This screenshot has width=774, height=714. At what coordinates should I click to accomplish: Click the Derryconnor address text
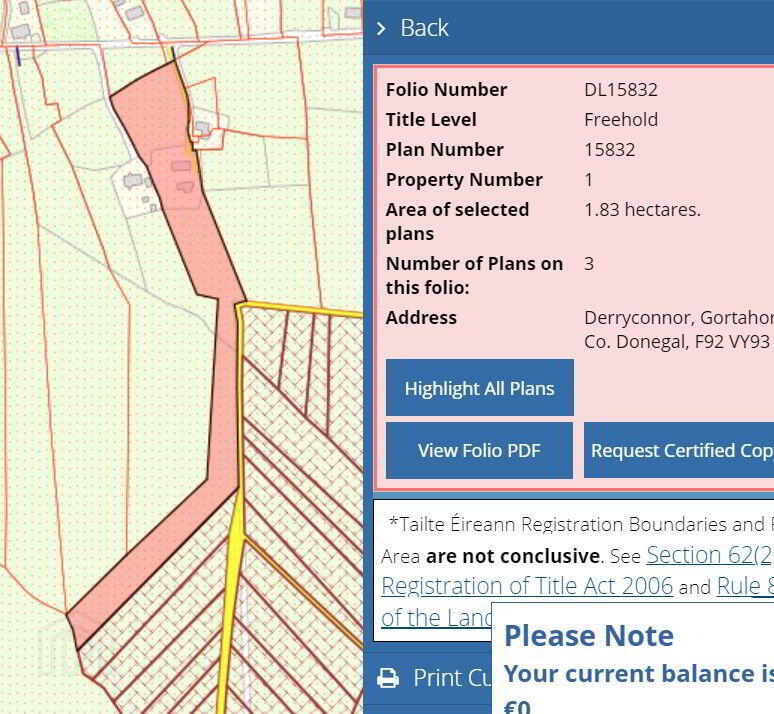coord(679,329)
